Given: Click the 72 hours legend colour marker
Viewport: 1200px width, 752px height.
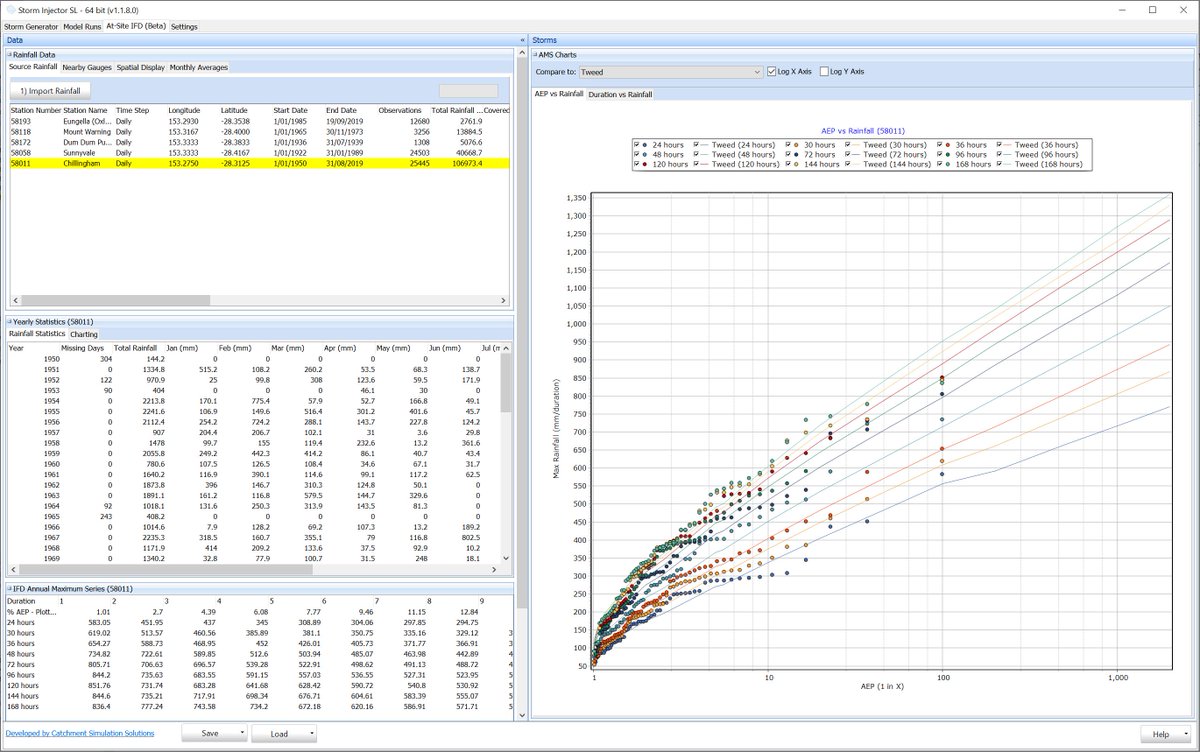Looking at the screenshot, I should [x=798, y=155].
